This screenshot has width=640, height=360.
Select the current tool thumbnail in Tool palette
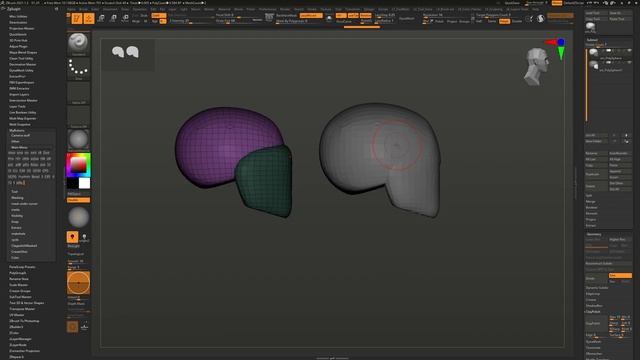(590, 28)
